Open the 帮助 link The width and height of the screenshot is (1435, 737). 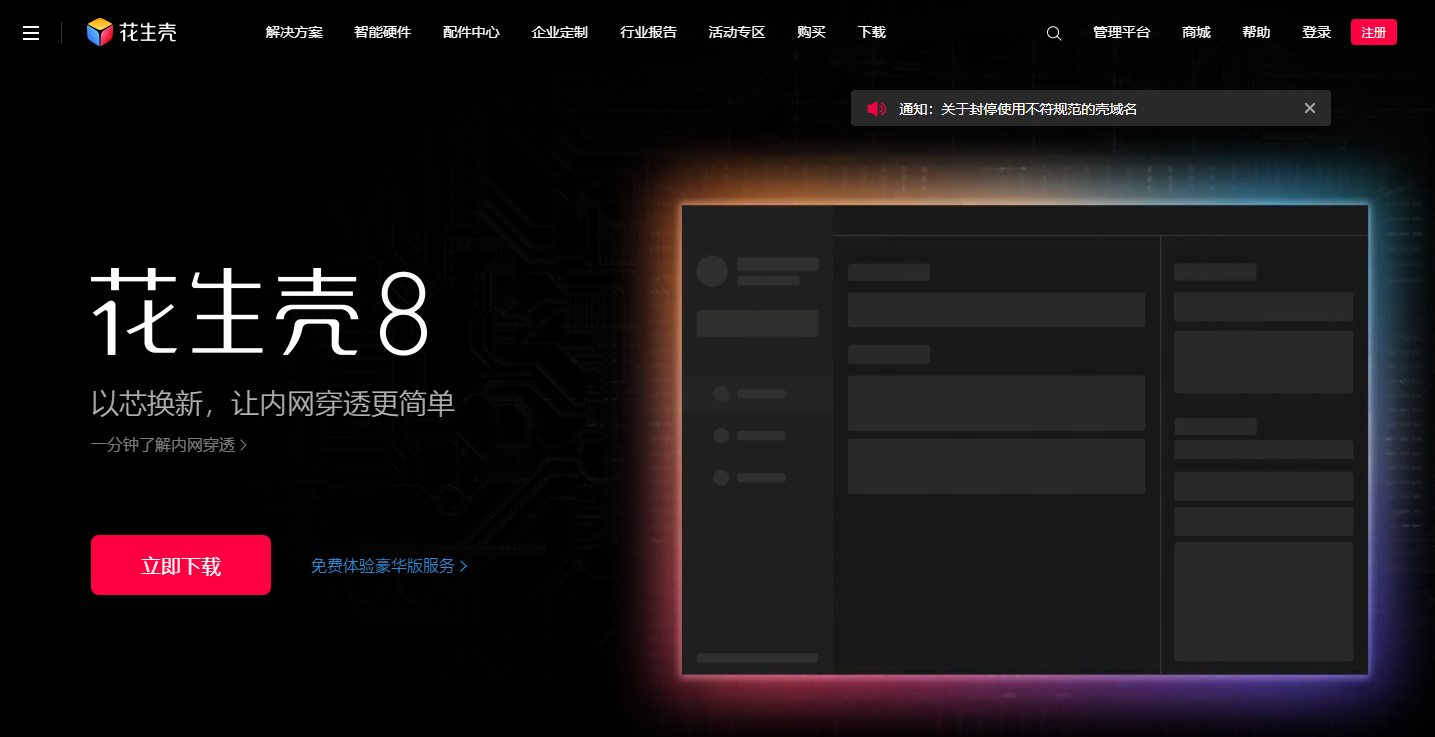(x=1256, y=32)
